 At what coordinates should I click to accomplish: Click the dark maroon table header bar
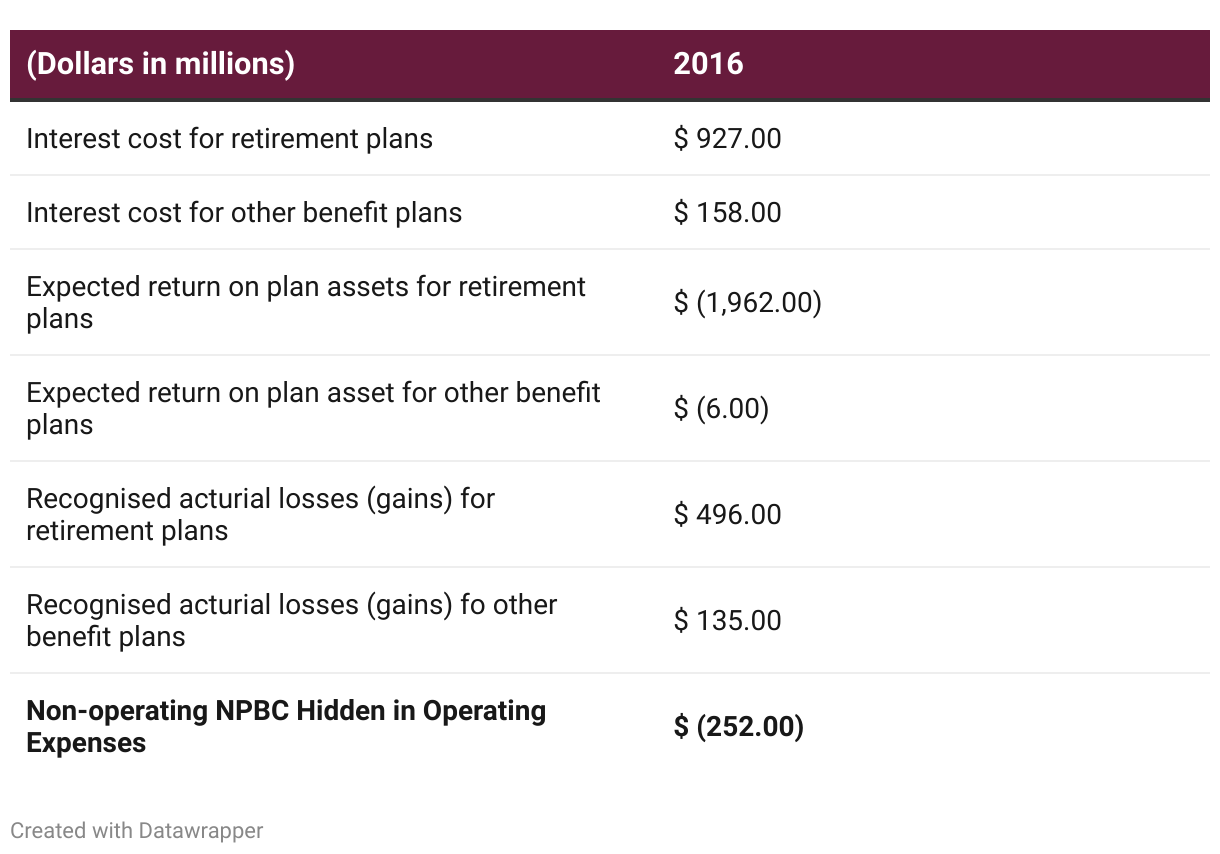pyautogui.click(x=610, y=65)
